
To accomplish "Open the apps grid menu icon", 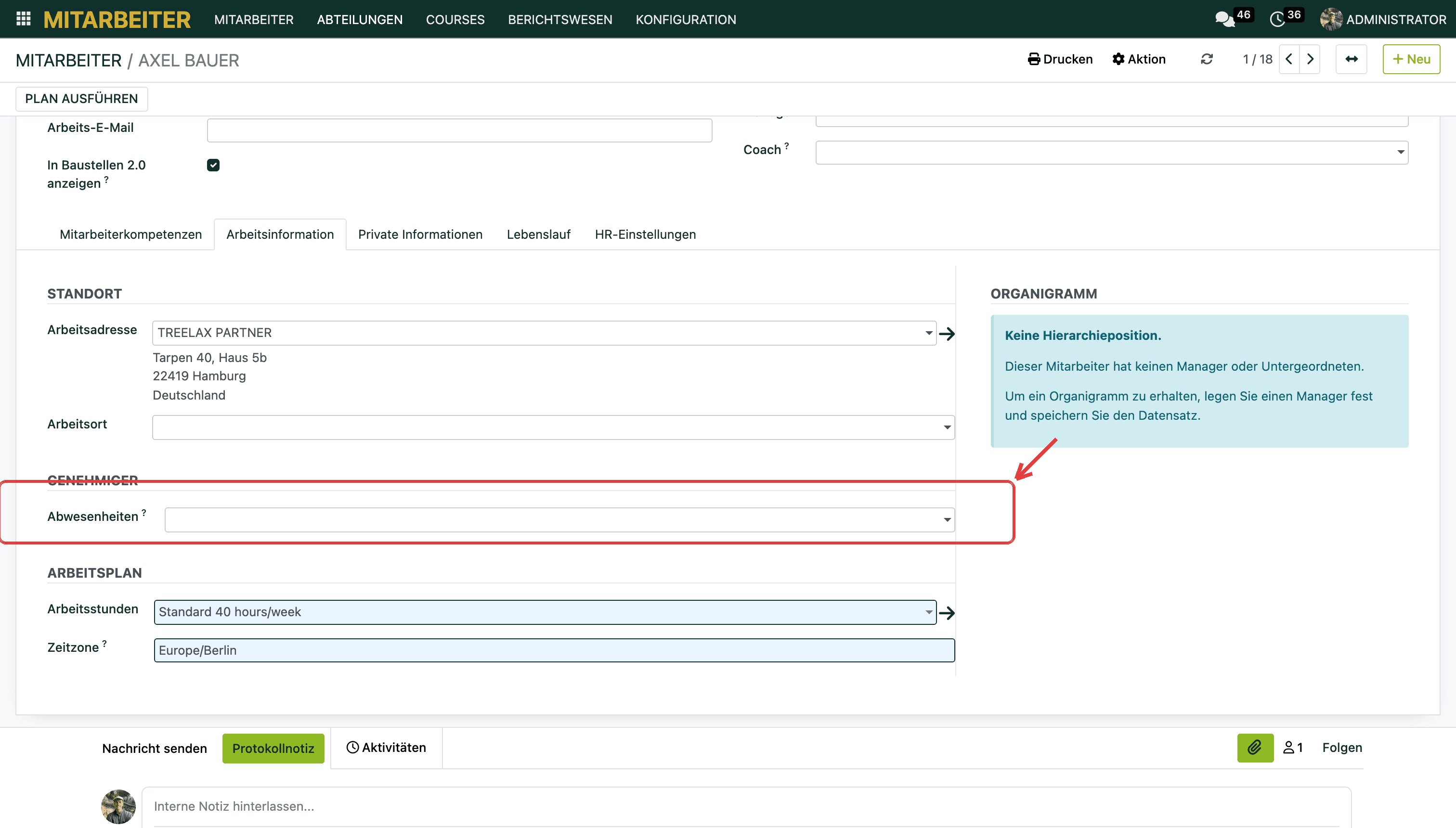I will pyautogui.click(x=23, y=19).
